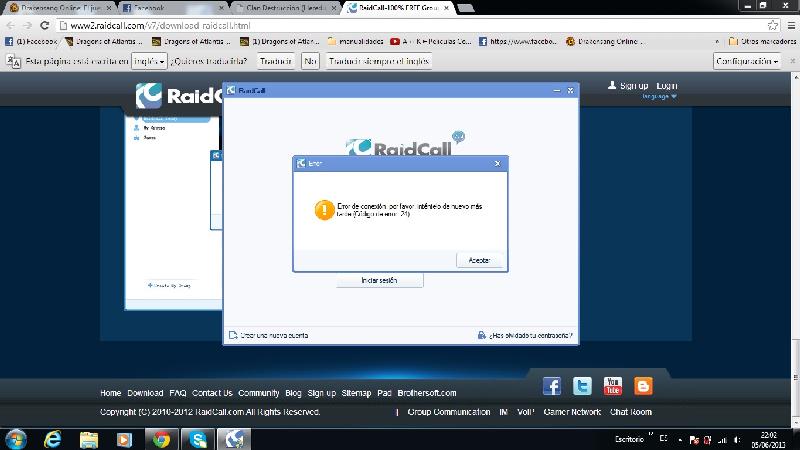
Task: Switch to the Facebook browser tab
Action: (173, 8)
